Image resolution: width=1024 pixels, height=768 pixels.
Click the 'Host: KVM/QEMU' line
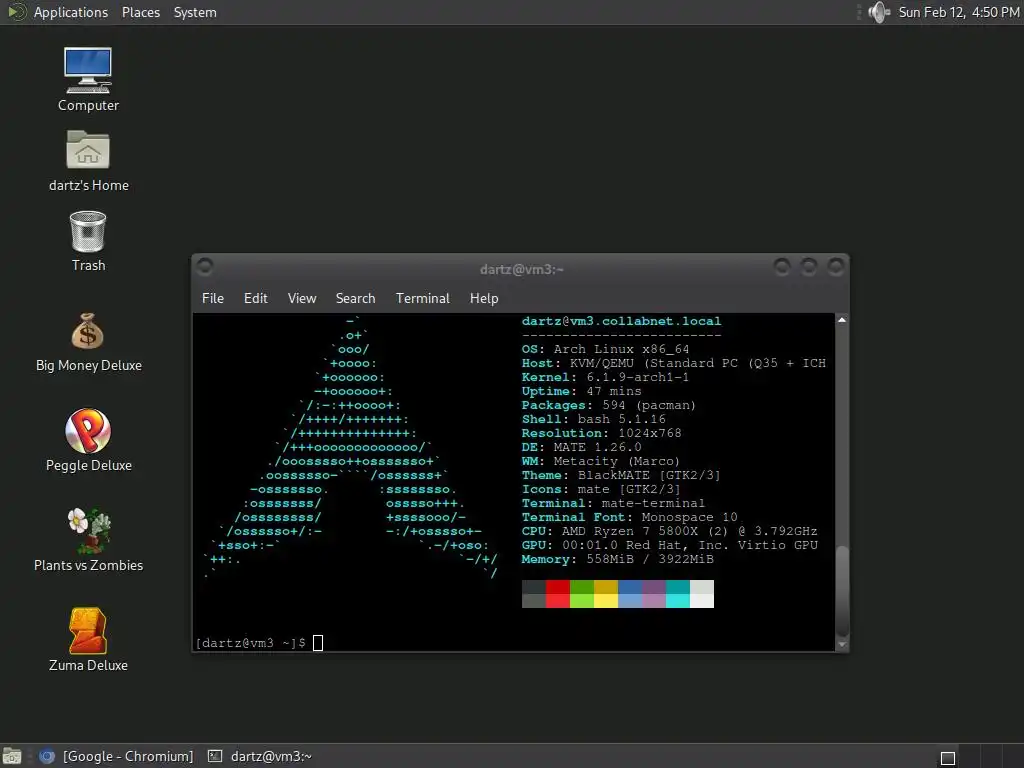coord(674,363)
